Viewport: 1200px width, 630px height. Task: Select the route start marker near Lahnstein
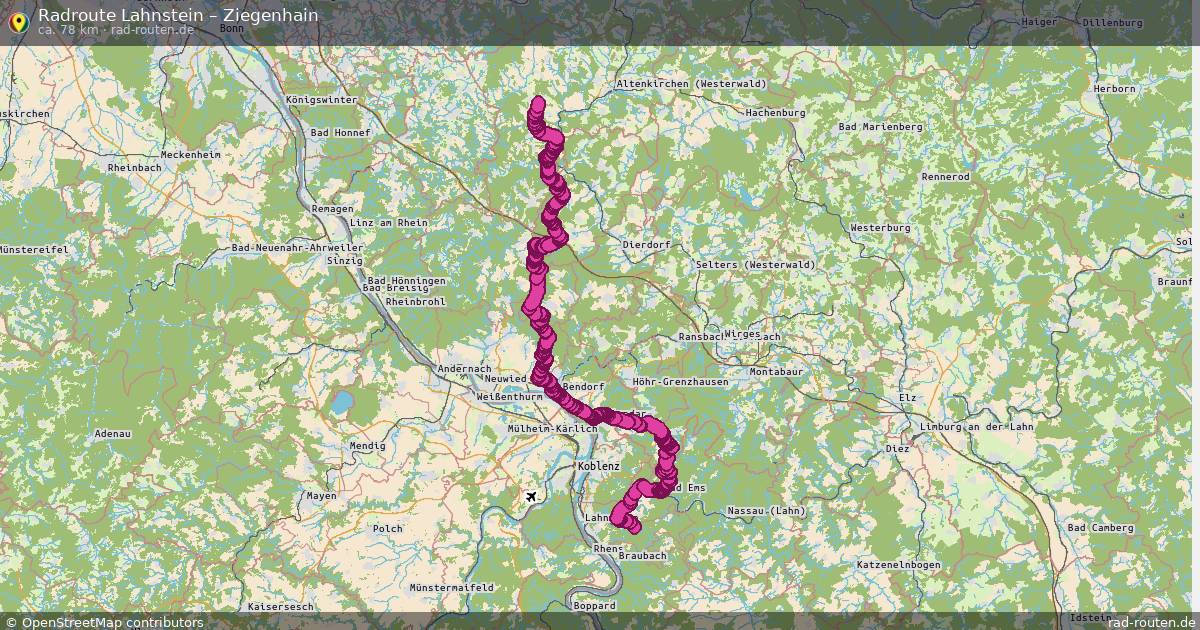[633, 526]
